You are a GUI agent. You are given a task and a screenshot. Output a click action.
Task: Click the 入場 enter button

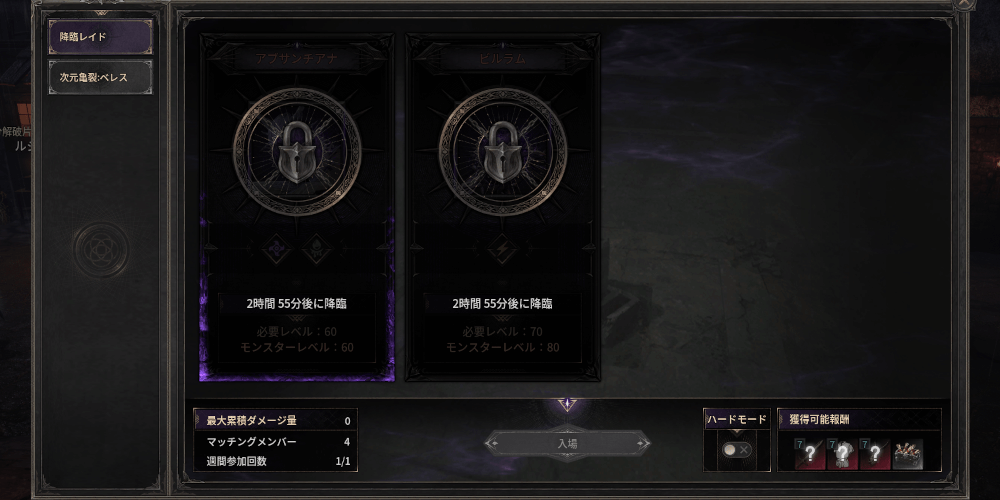567,443
